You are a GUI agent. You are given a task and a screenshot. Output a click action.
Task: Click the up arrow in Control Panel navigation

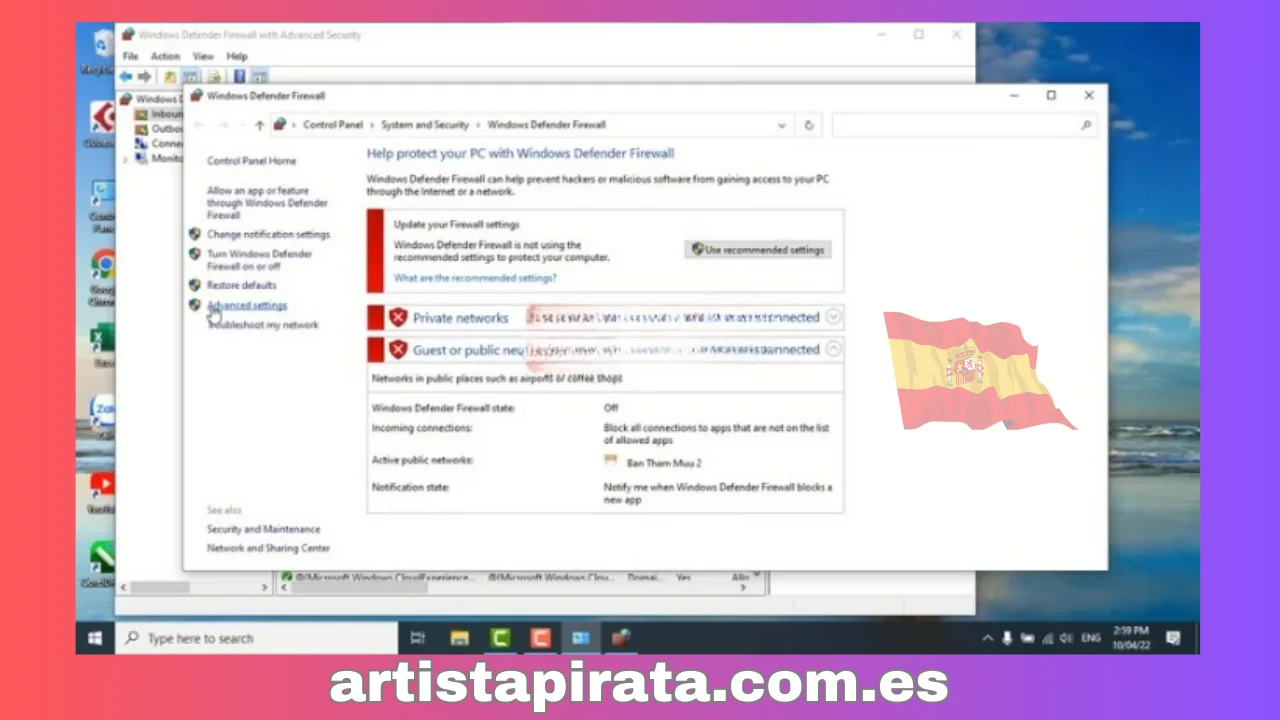coord(260,125)
